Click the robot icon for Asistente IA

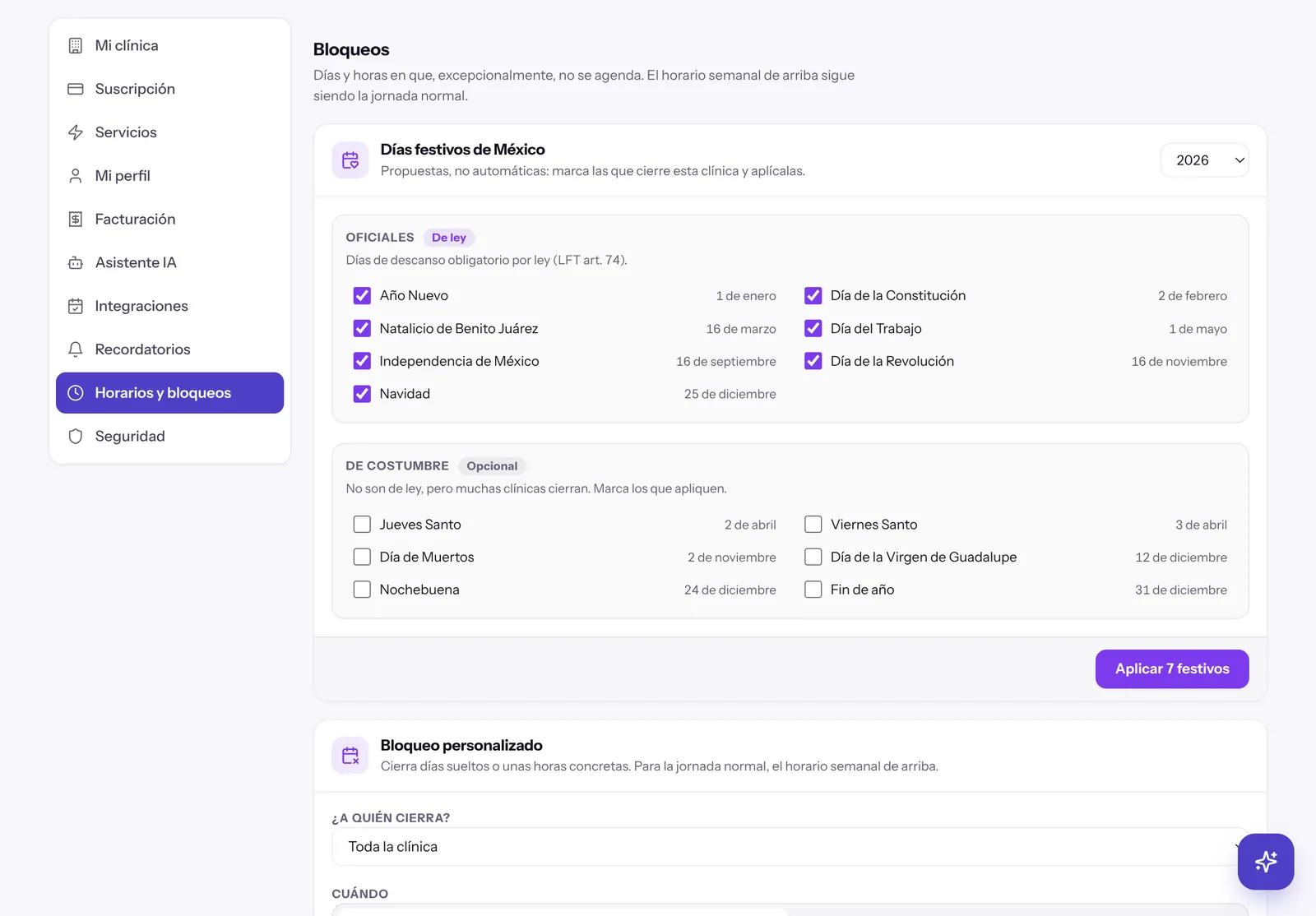[x=76, y=262]
